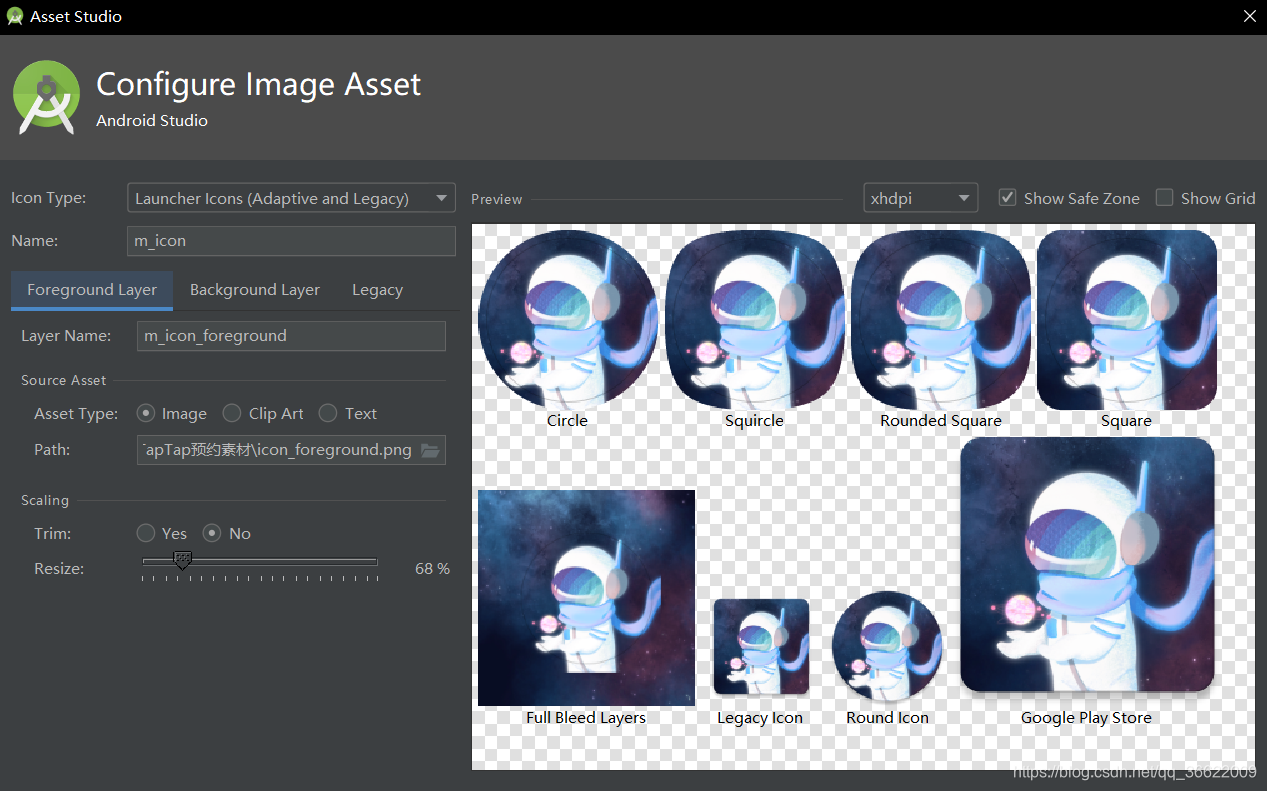
Task: Click the Name input field m_icon
Action: pyautogui.click(x=291, y=241)
